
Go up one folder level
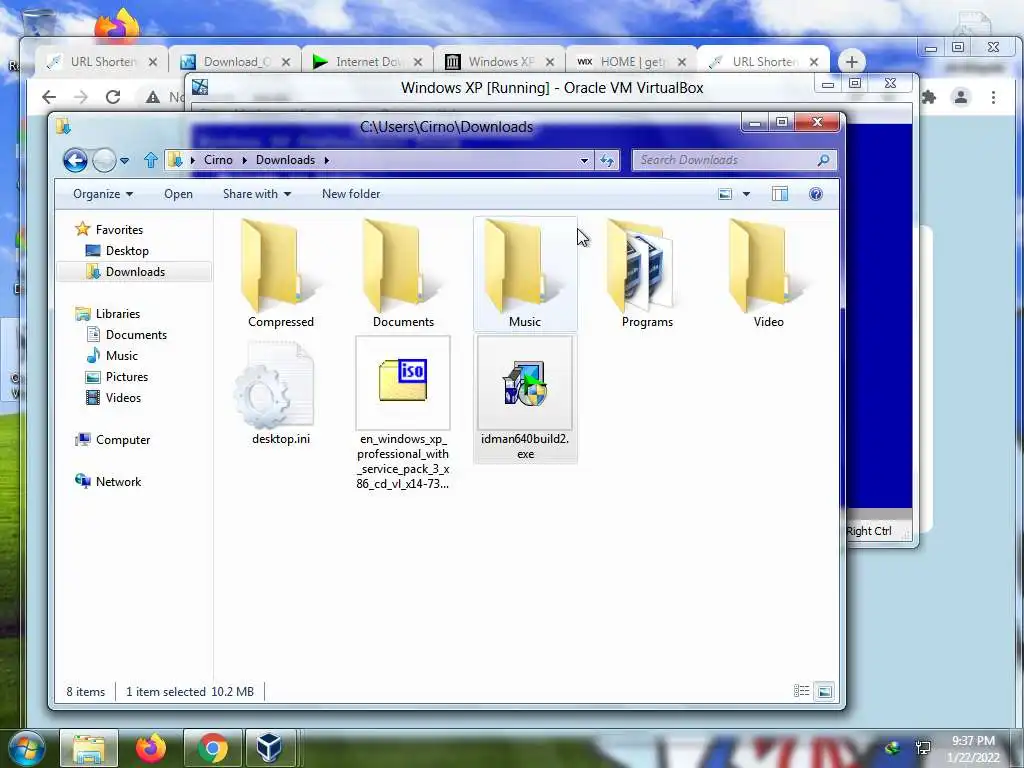click(151, 160)
